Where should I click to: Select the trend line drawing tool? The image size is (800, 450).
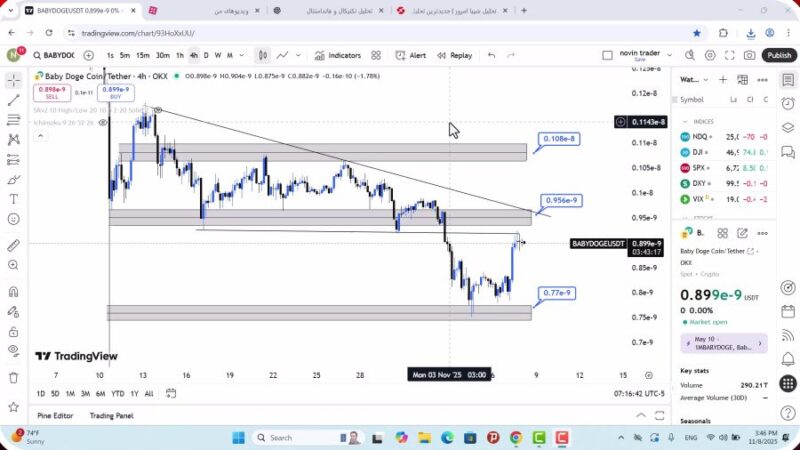tap(14, 100)
